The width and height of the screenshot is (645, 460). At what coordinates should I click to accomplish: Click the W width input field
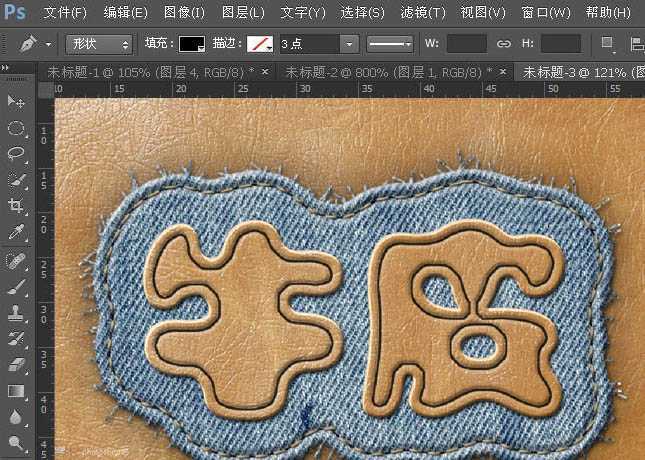467,44
